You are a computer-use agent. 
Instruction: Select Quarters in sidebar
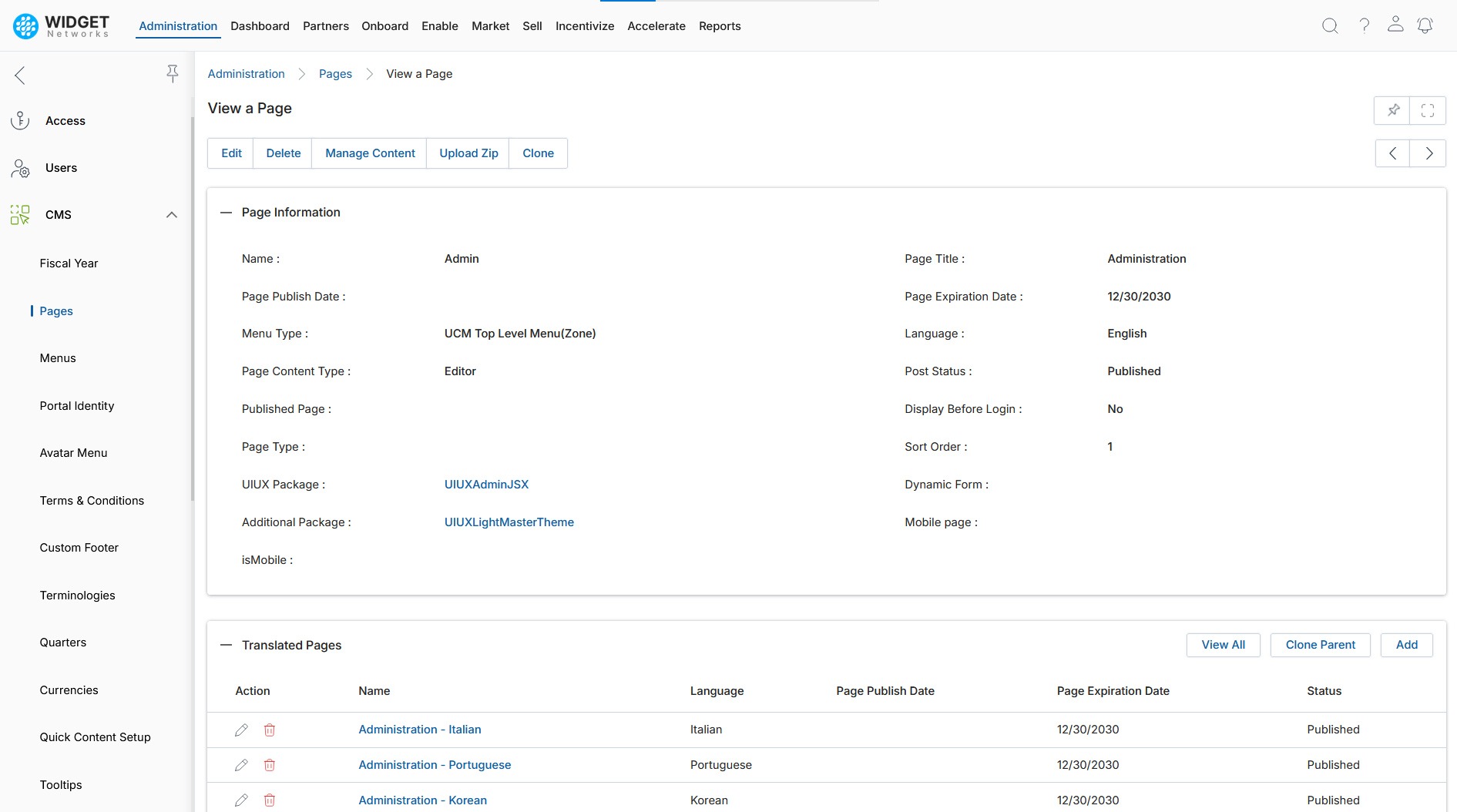point(62,643)
